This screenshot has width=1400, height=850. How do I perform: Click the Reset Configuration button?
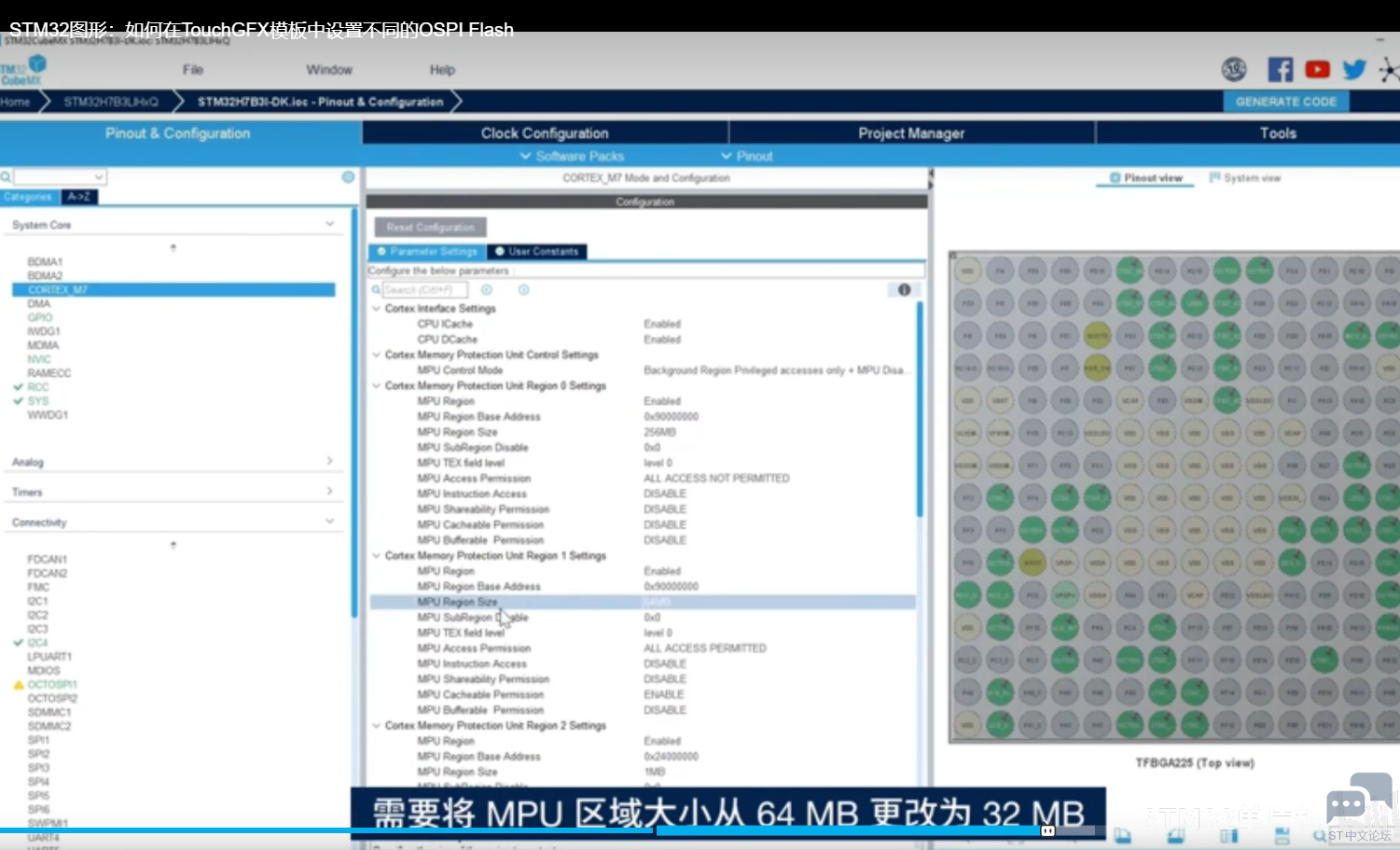point(431,227)
